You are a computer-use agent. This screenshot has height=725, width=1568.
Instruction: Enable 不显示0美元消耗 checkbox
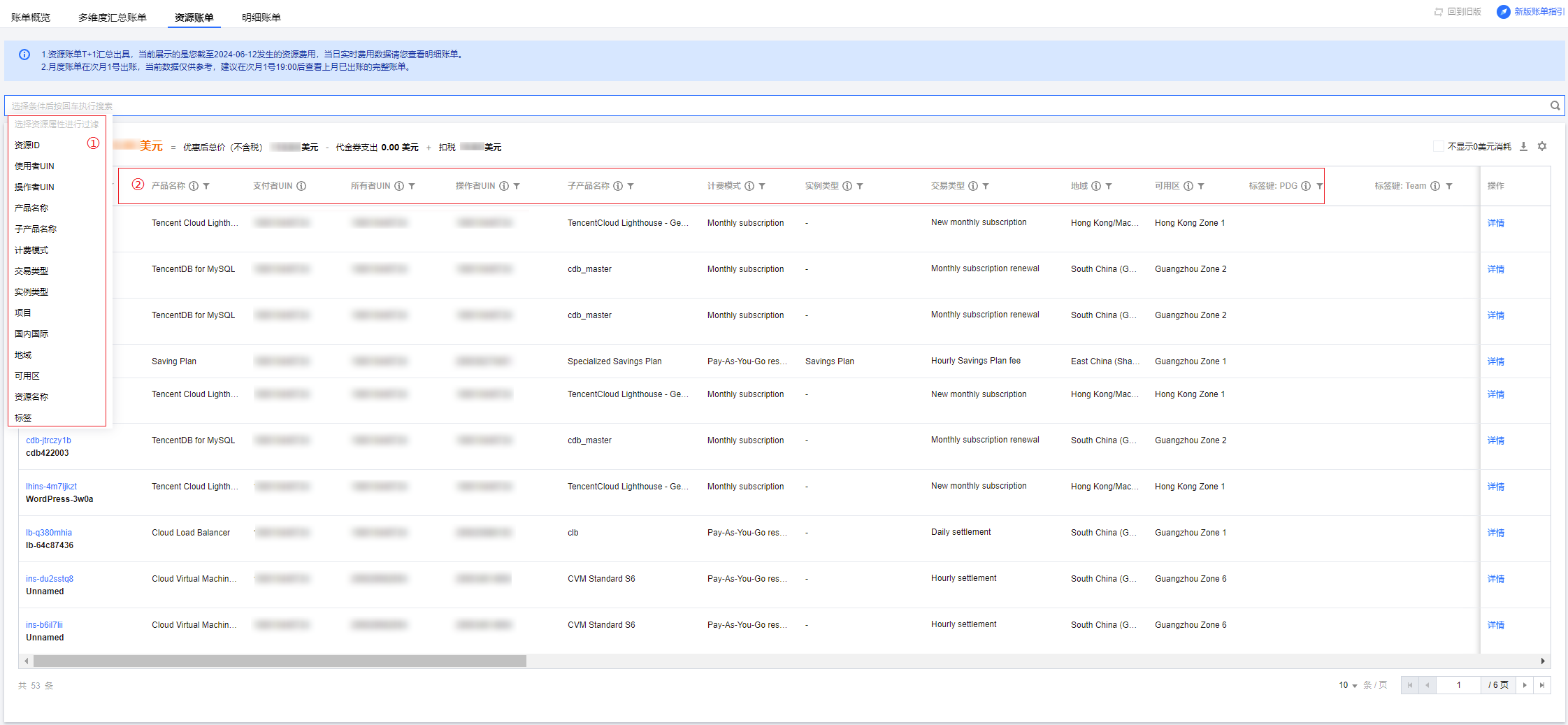click(1438, 147)
